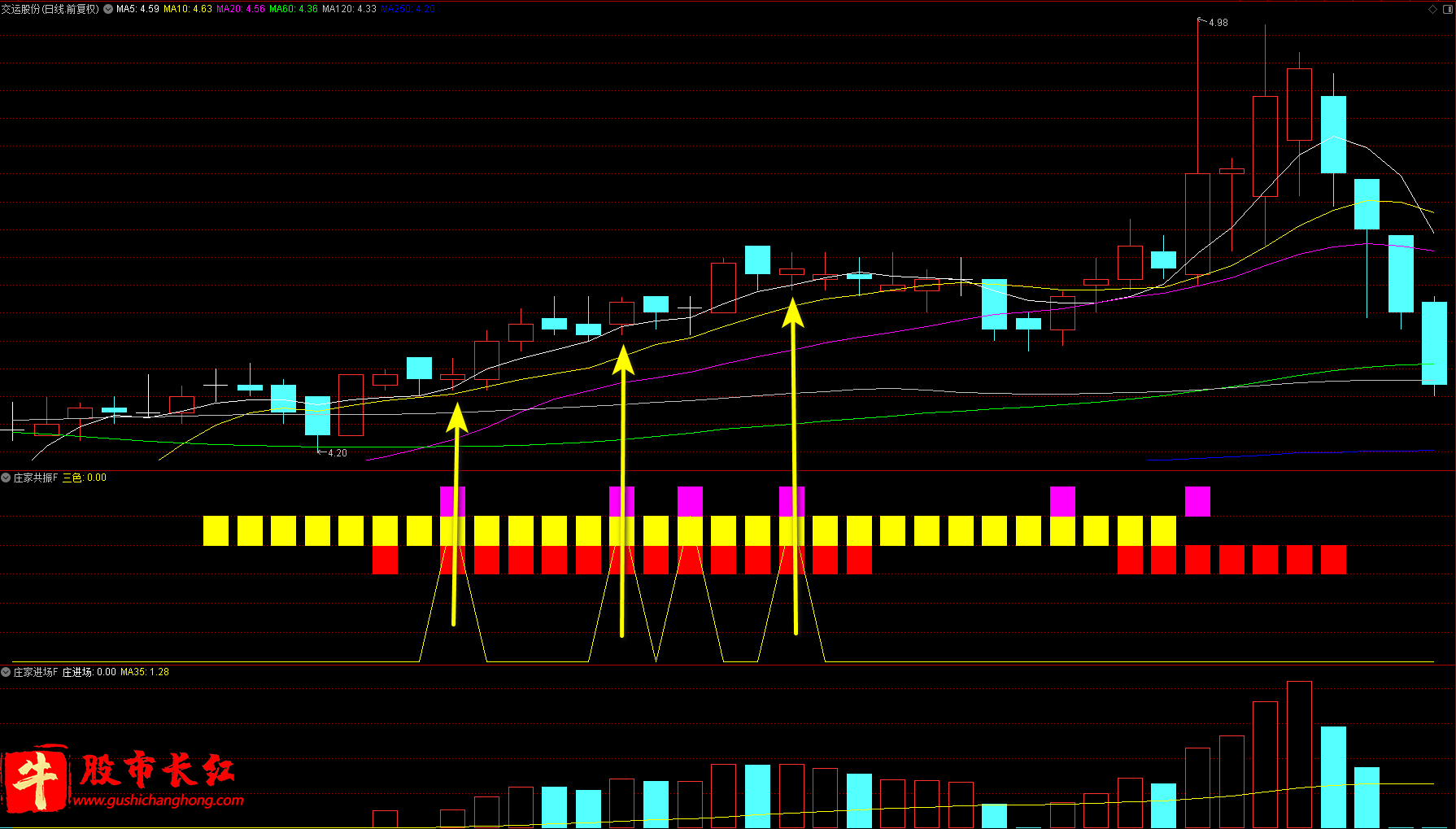Select the yellow MA10: 4.63 label
The image size is (1456, 829).
click(x=188, y=9)
